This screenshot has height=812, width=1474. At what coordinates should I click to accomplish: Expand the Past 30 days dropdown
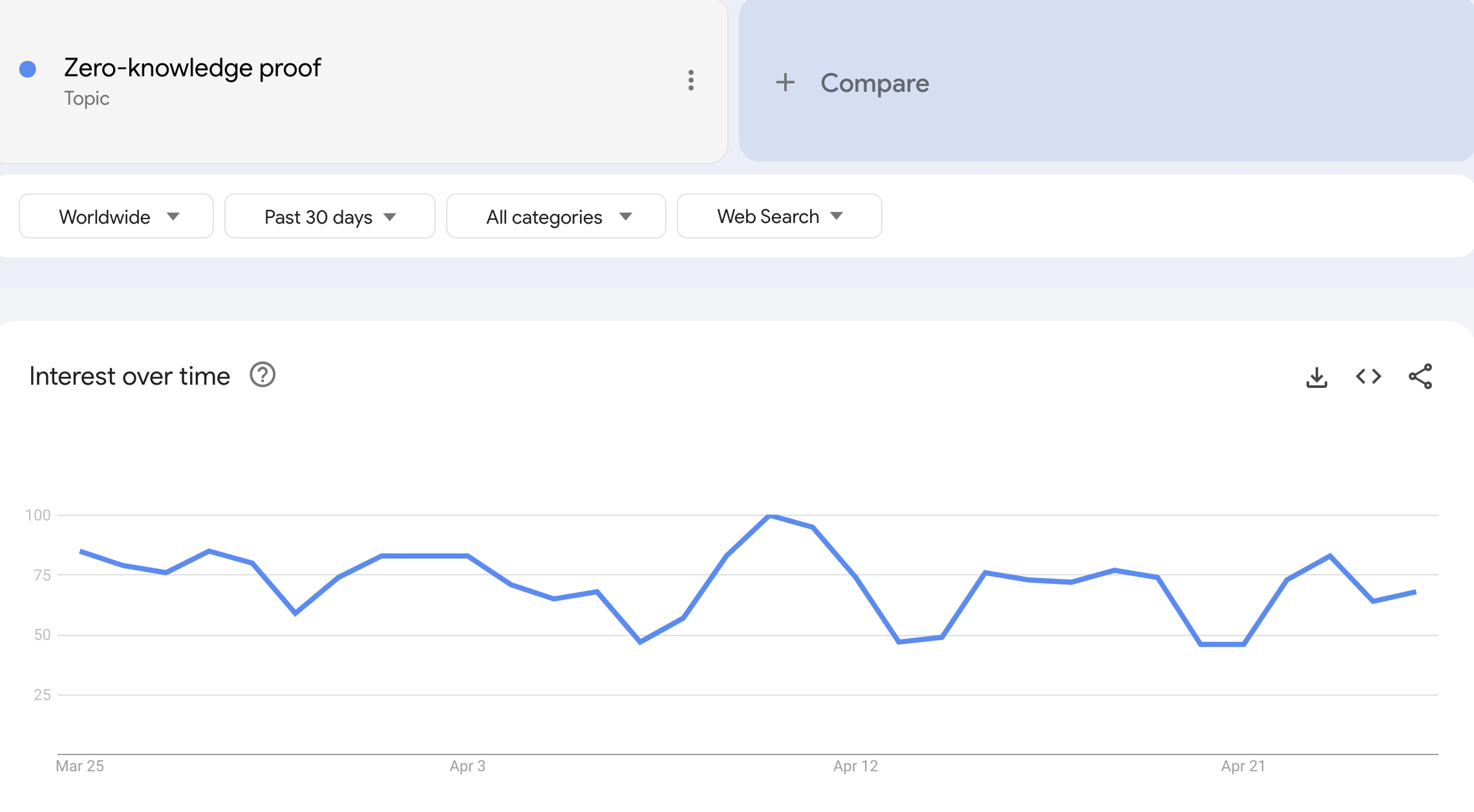tap(330, 217)
